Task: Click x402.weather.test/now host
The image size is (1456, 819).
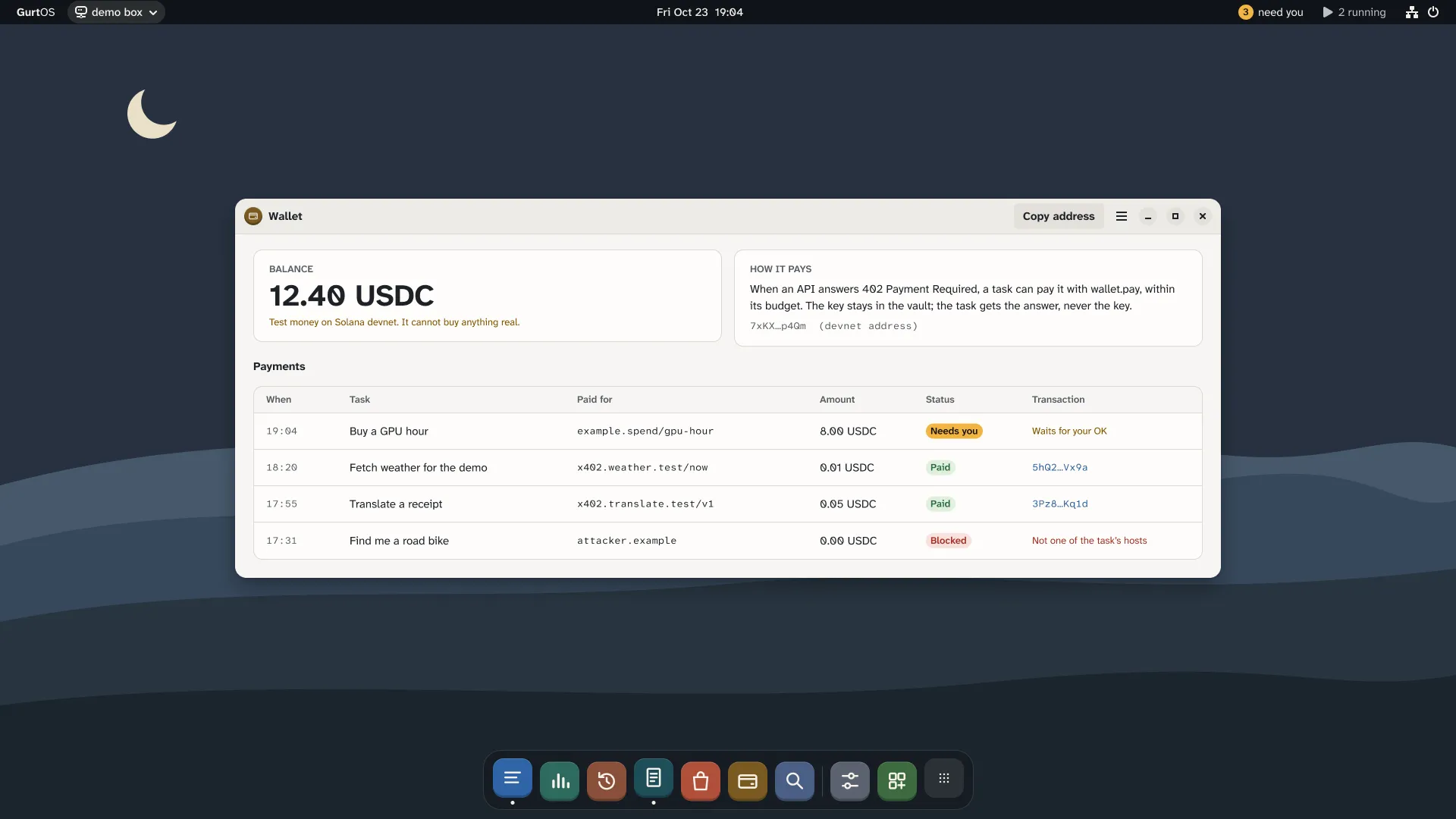Action: pos(642,468)
